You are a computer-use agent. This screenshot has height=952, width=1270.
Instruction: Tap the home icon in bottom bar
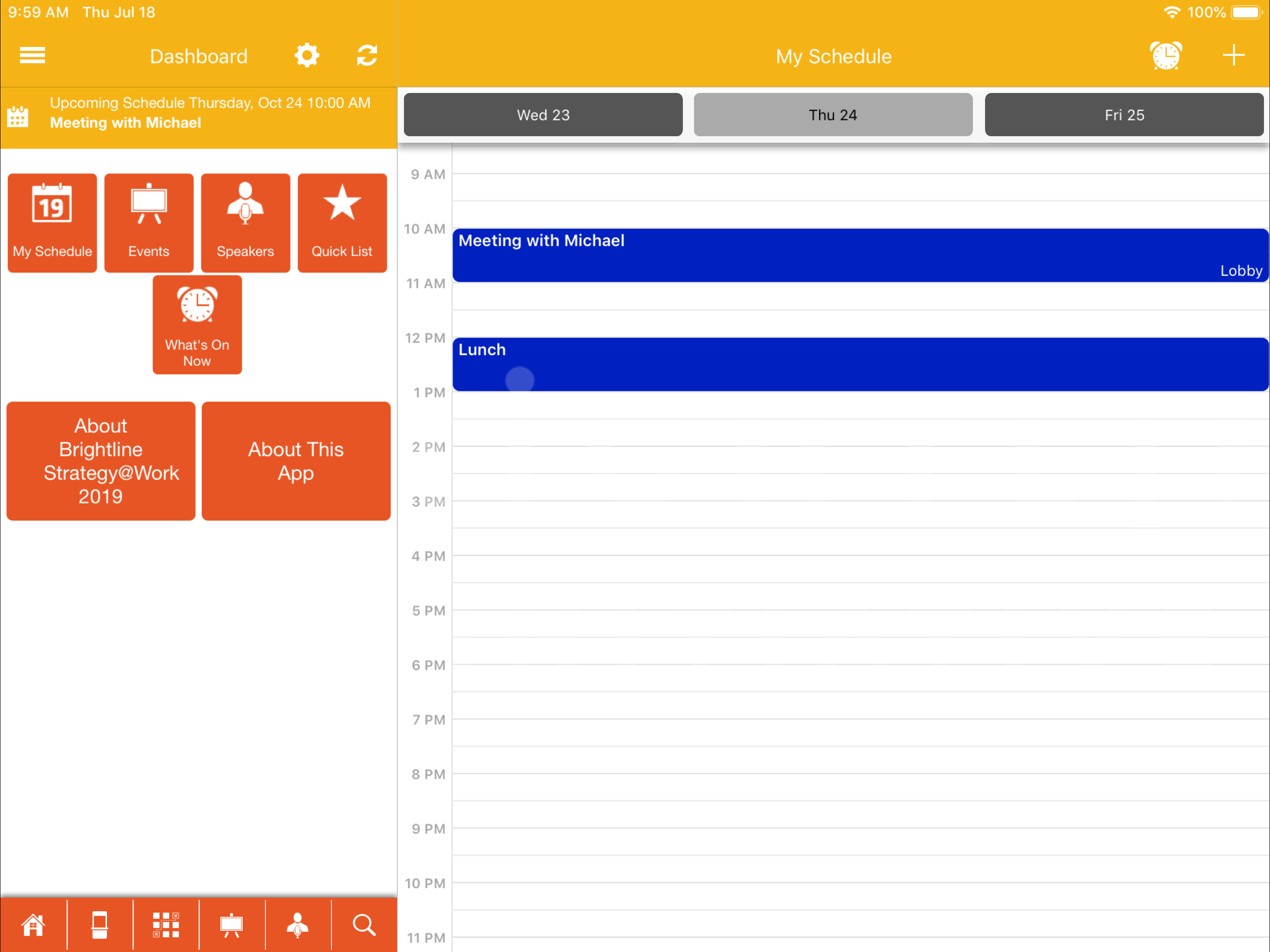tap(33, 925)
